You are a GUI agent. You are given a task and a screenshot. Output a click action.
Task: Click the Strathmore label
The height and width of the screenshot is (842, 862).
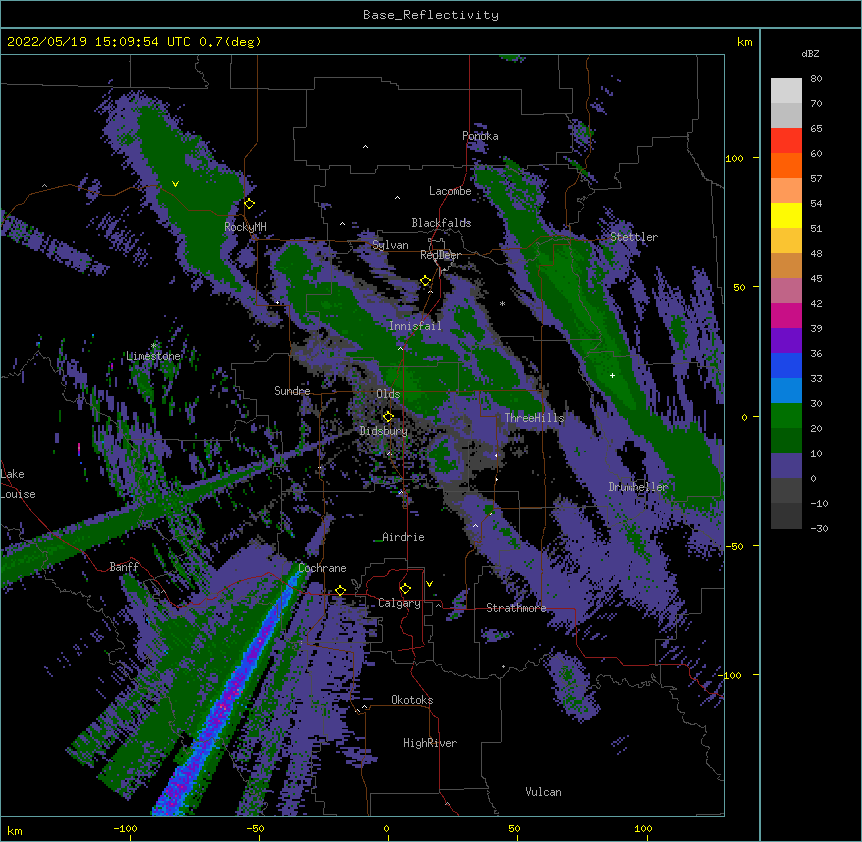(x=516, y=608)
